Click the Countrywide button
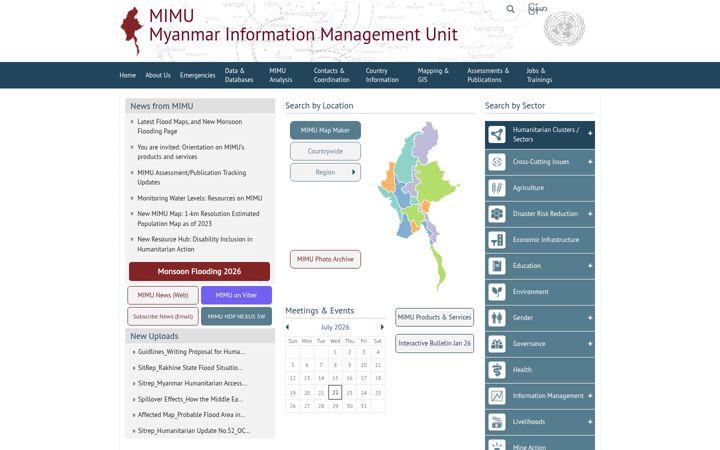 coord(325,151)
